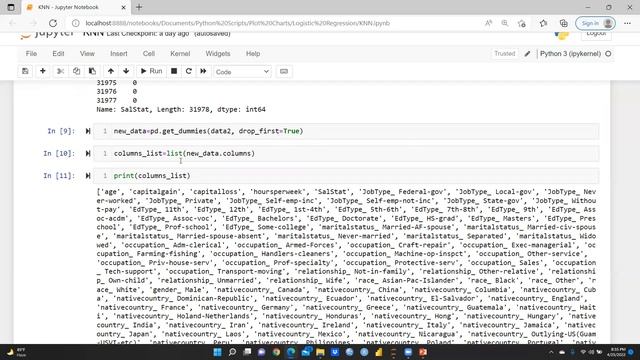Viewport: 640px width, 360px height.
Task: Restart kernel and run all with fast-forward icon
Action: (x=203, y=71)
